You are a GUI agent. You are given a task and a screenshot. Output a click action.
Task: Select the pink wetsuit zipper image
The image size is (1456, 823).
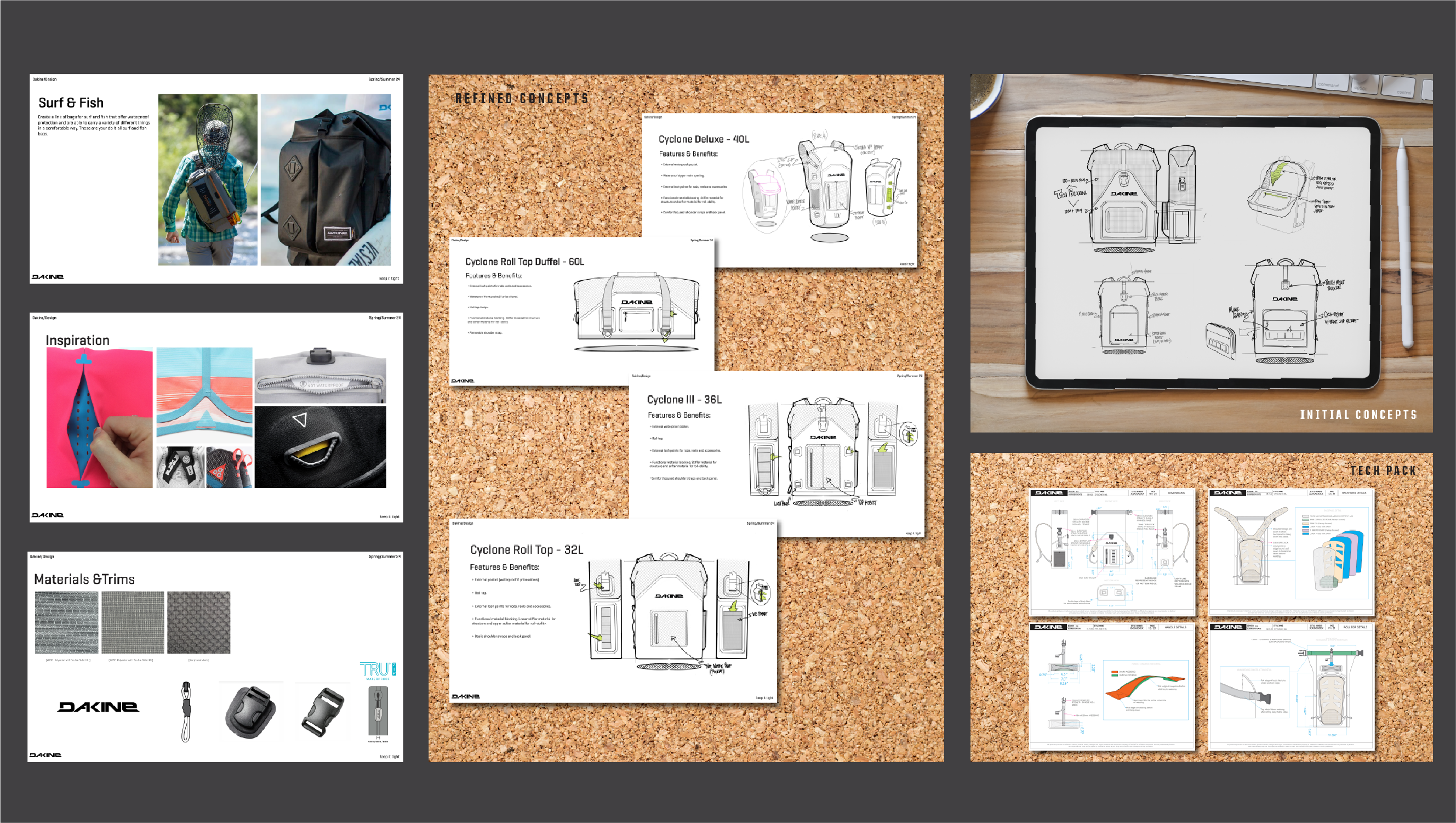pyautogui.click(x=100, y=417)
